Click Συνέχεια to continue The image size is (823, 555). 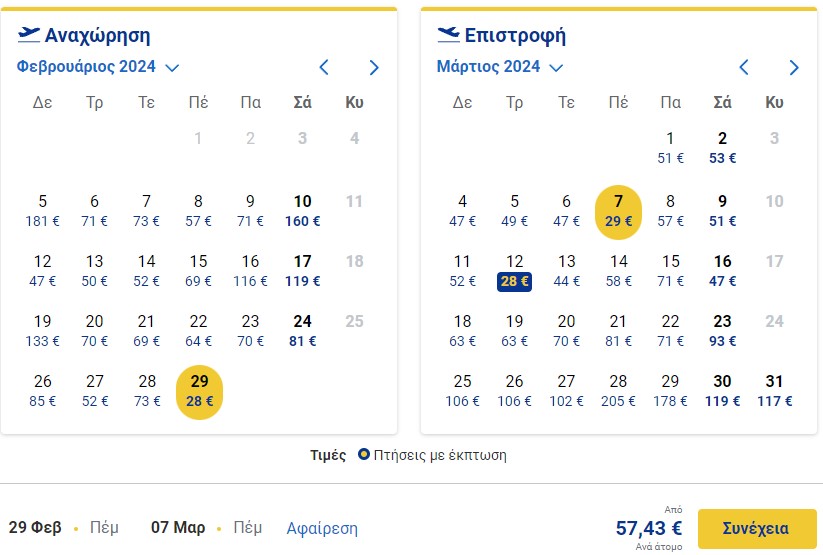coord(756,528)
